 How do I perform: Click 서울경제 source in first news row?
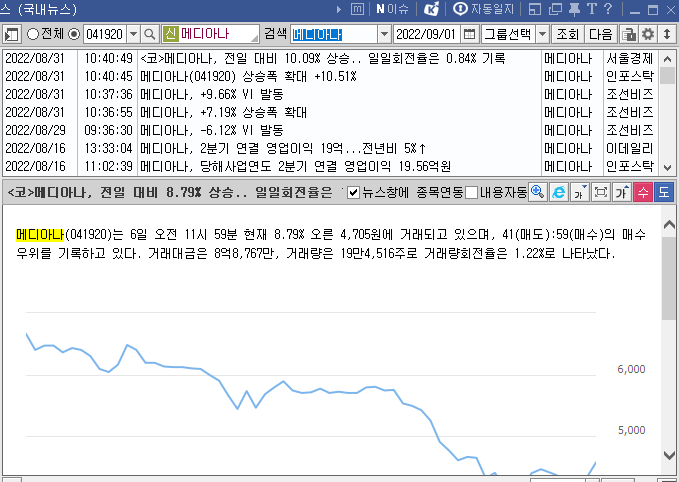(630, 58)
